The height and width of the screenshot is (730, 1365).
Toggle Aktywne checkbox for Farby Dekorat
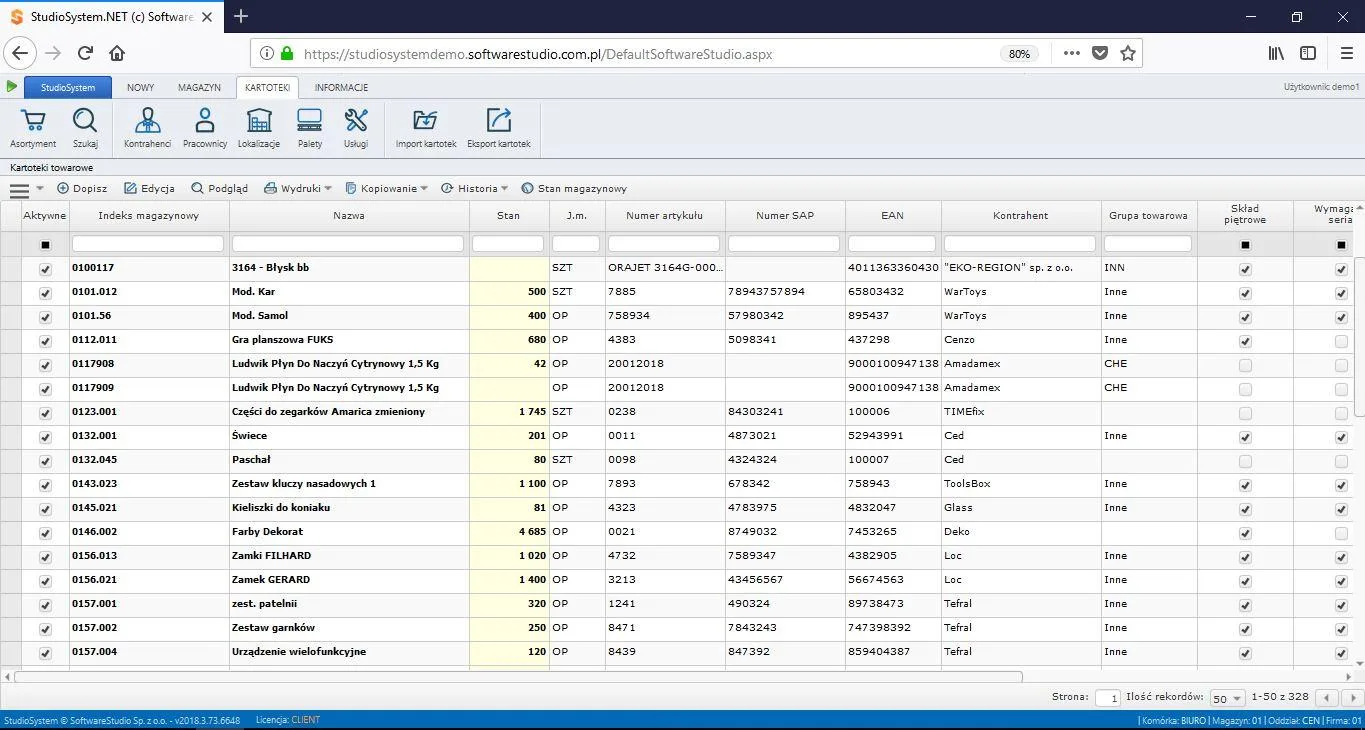45,533
